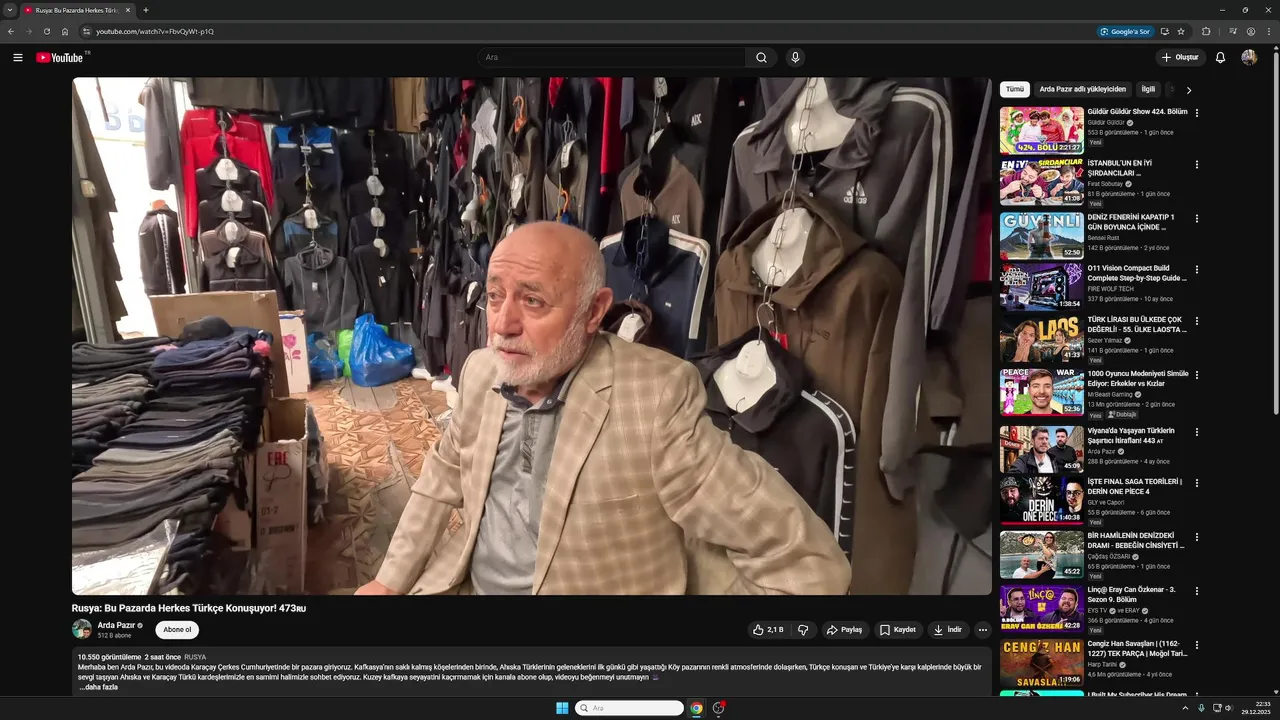Click the Google'a Sor button
This screenshot has width=1280, height=720.
pos(1125,31)
